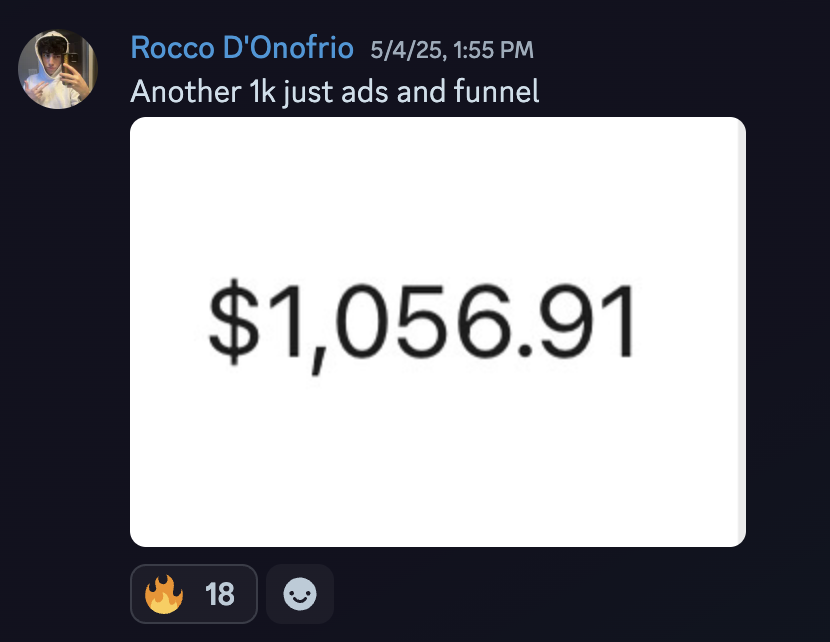
Task: Click the '1:55 PM' part of the timestamp
Action: 493,50
